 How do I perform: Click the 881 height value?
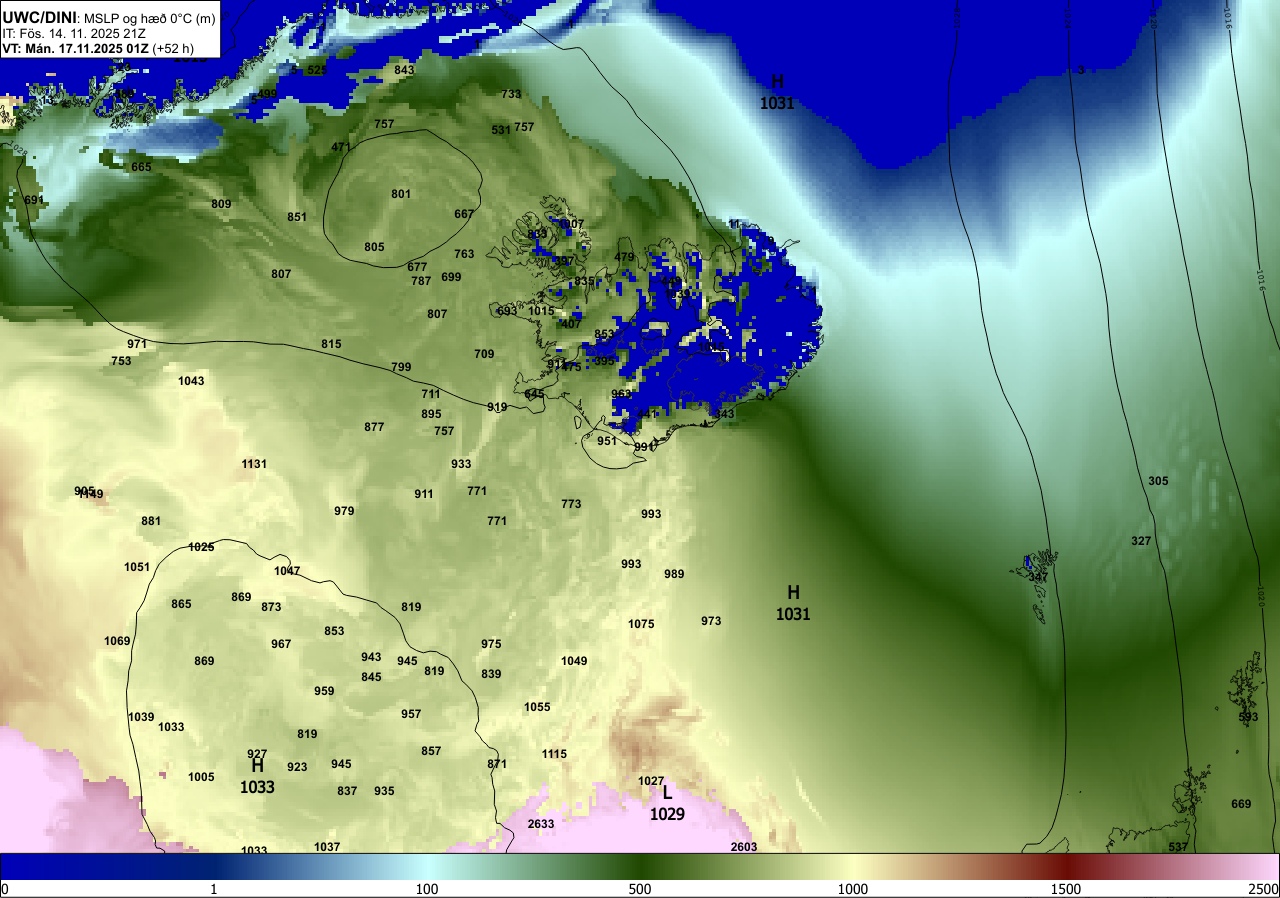151,521
